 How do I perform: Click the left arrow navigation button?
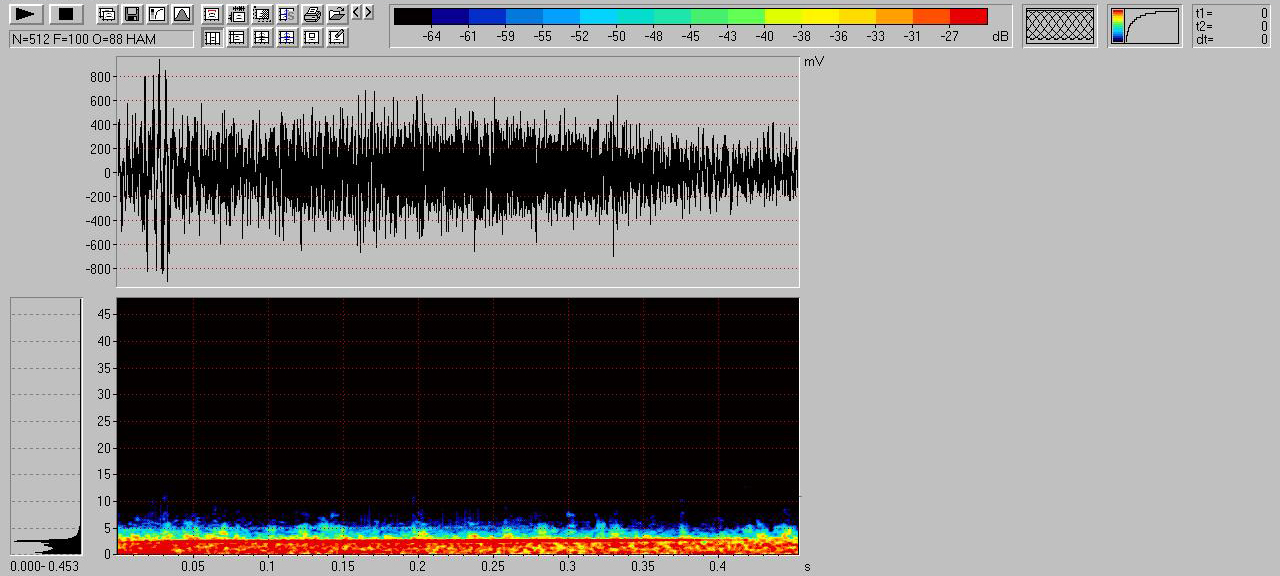[x=357, y=12]
